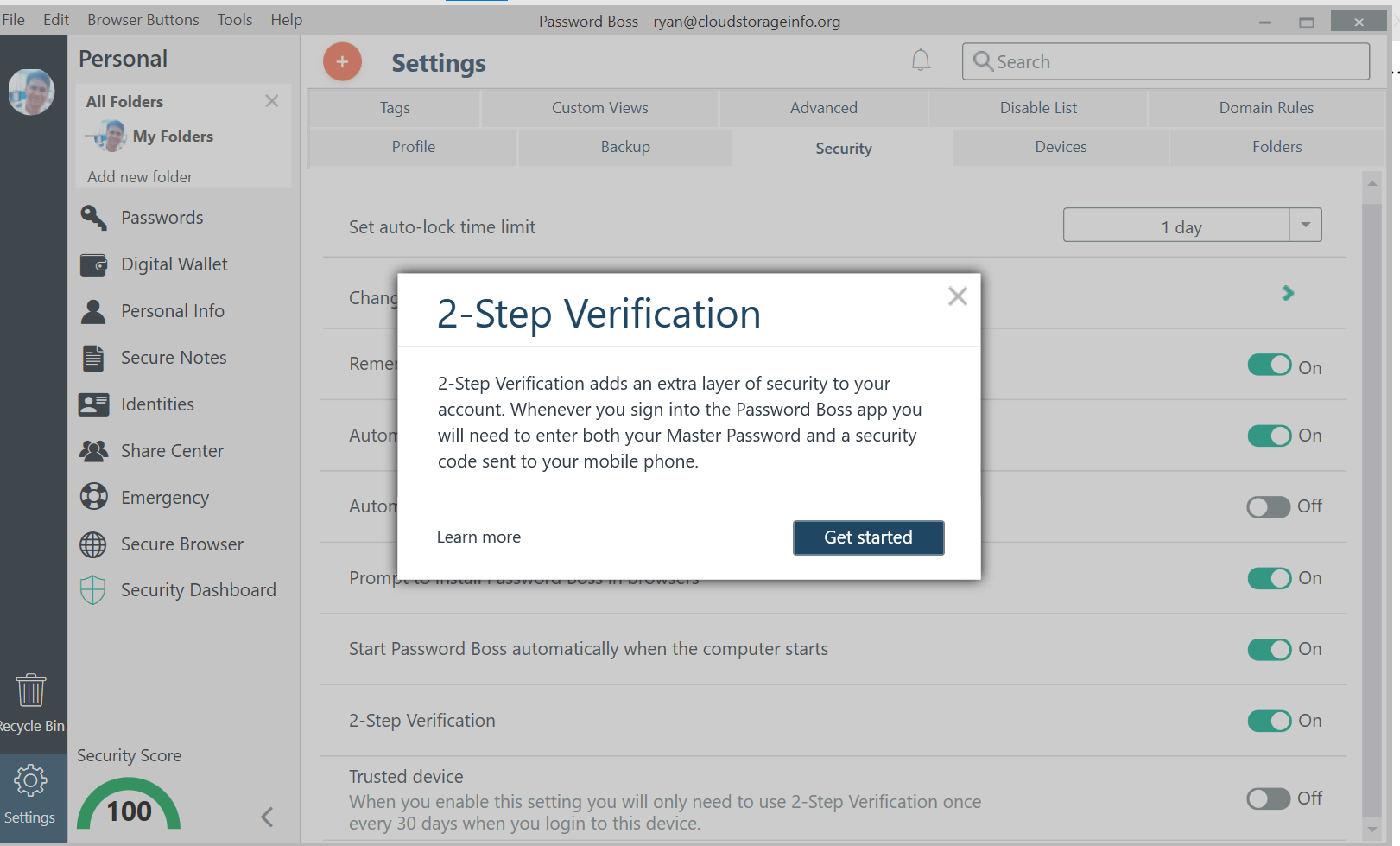Screen dimensions: 1400x846
Task: Switch to the Devices tab
Action: tap(1060, 147)
